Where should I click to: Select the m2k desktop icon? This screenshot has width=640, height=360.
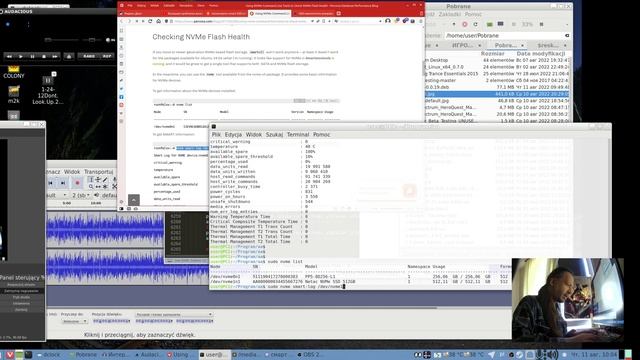tap(13, 94)
